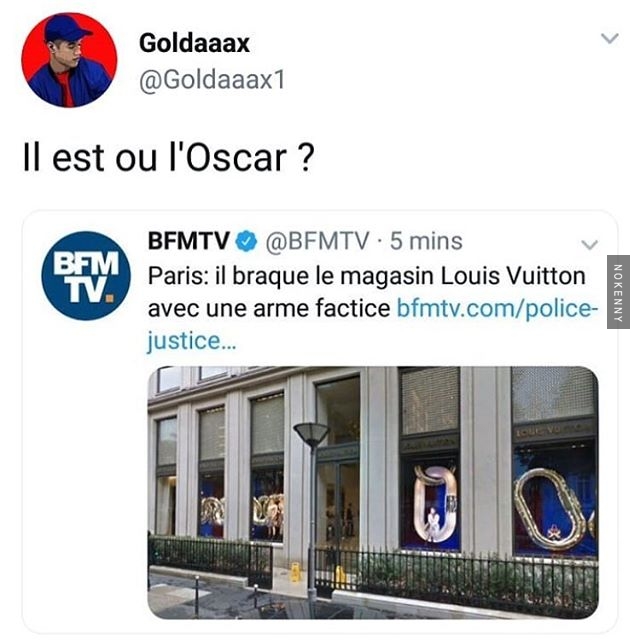
Task: Open the Louis Vuitton storefront photo
Action: tap(373, 492)
